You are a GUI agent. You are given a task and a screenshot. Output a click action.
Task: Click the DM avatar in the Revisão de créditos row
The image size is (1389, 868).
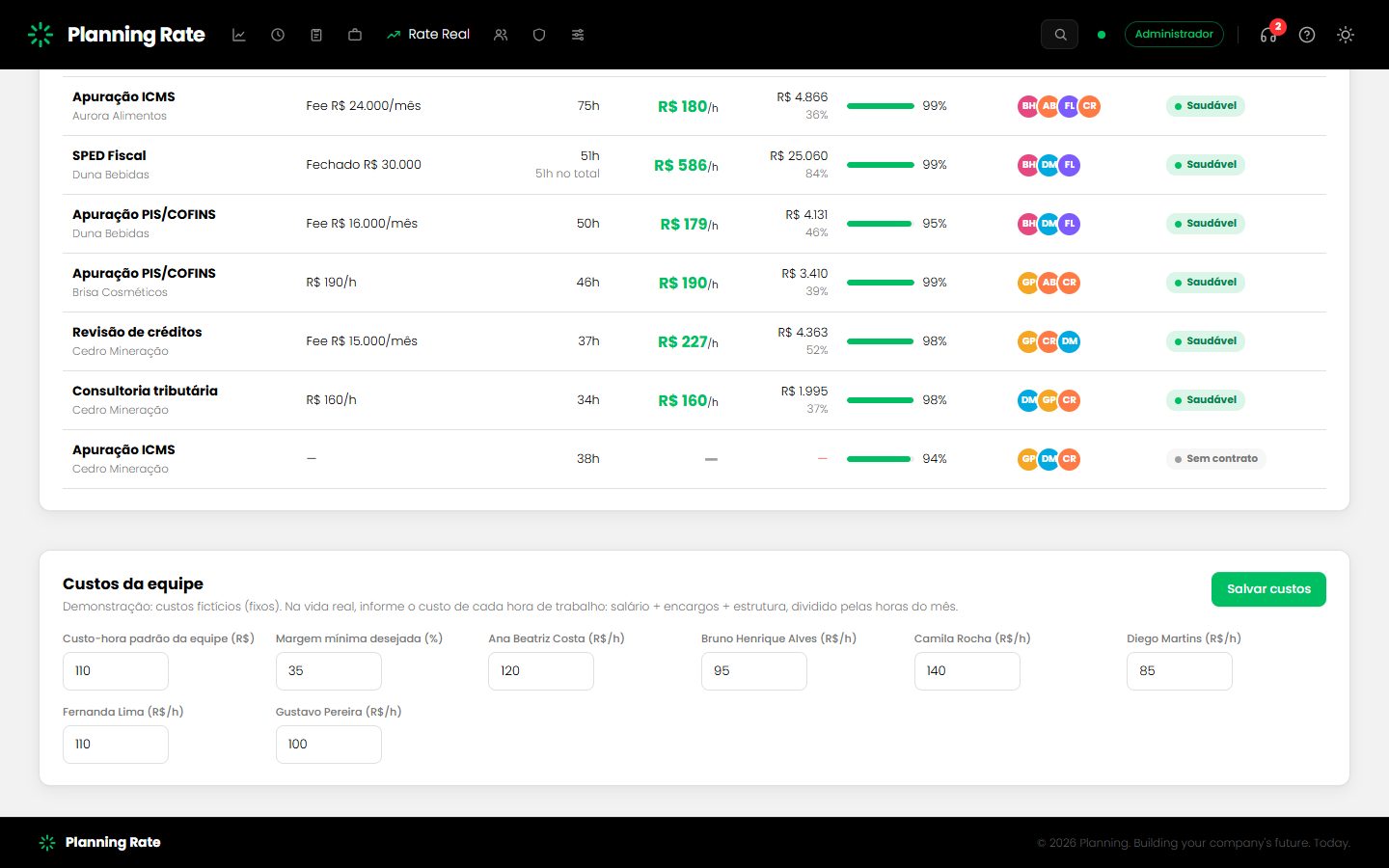pyautogui.click(x=1069, y=341)
